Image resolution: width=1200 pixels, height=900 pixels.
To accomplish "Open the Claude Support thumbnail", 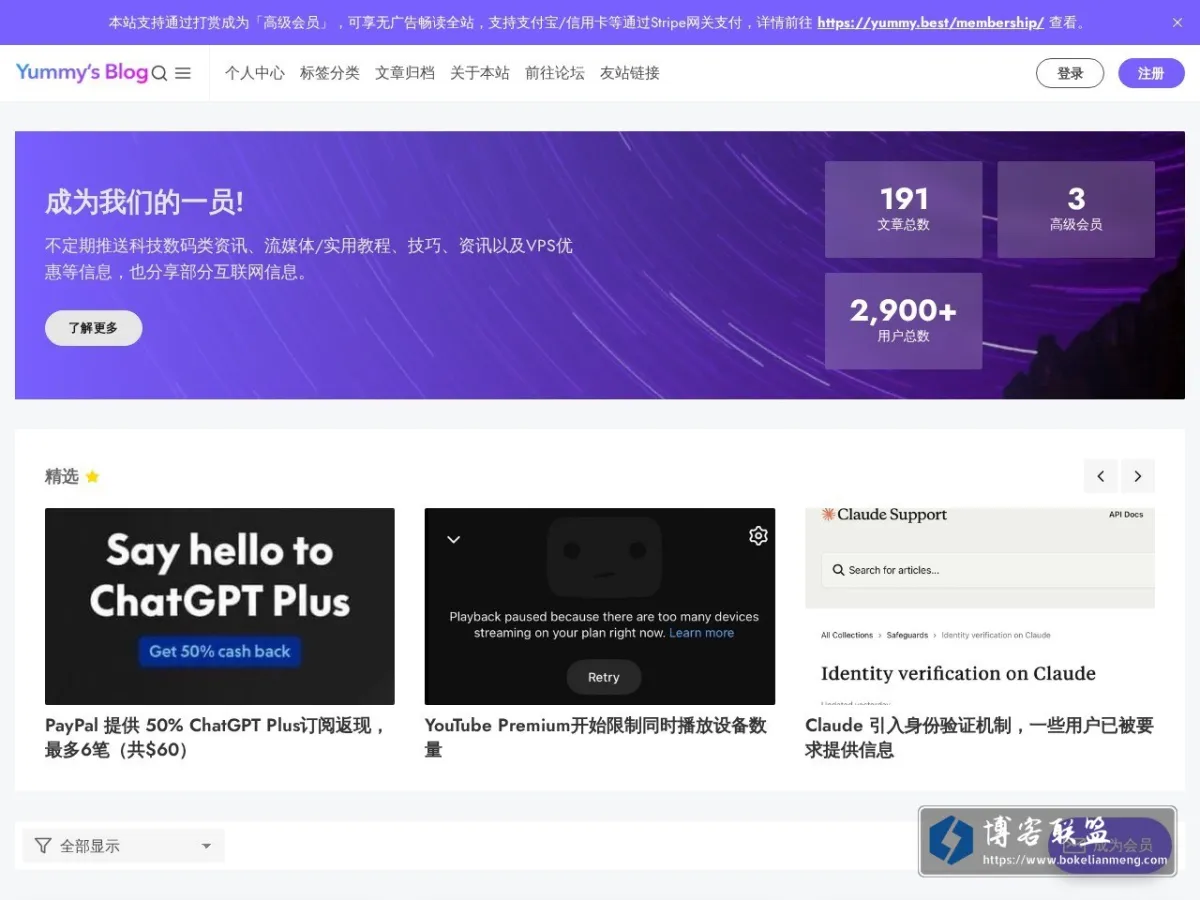I will pos(980,606).
